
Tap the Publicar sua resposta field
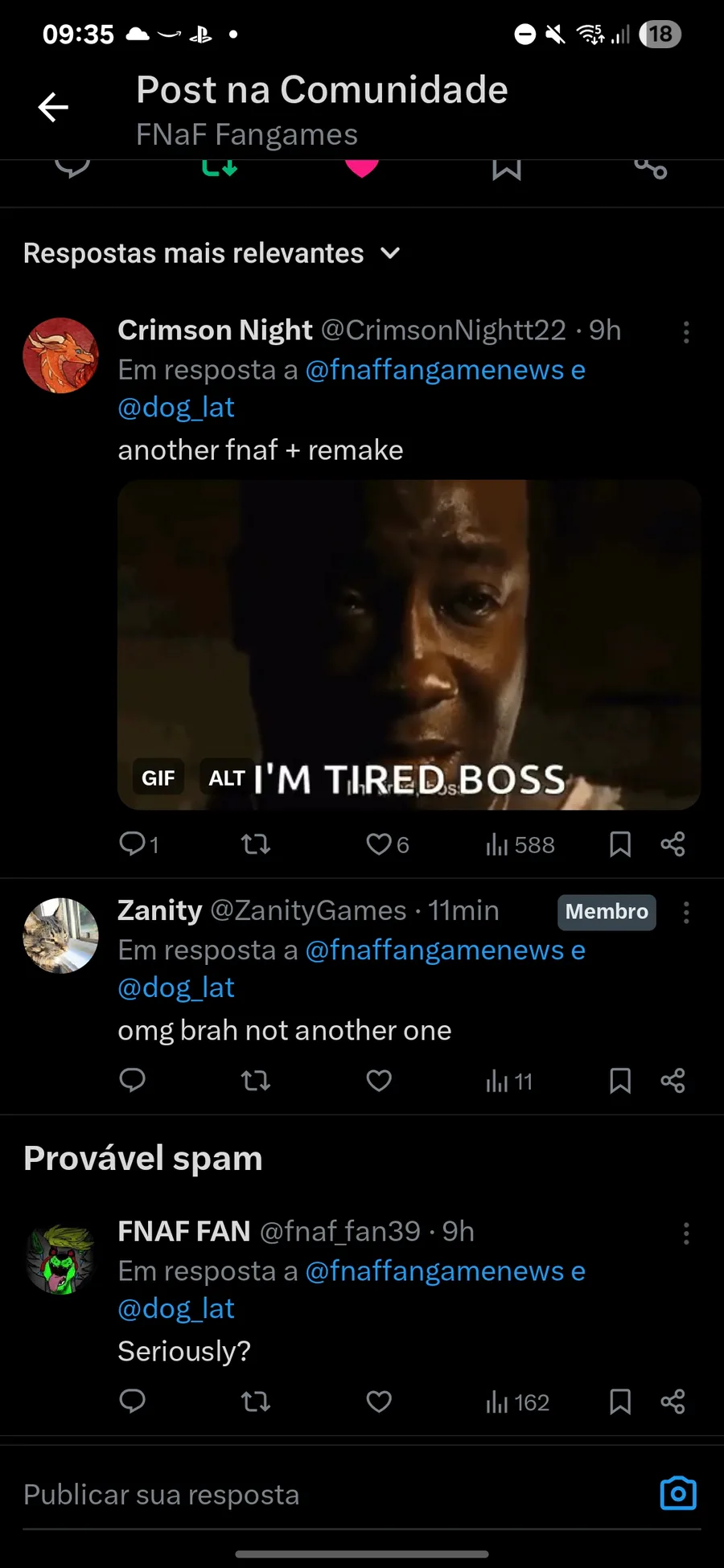coord(322,1495)
